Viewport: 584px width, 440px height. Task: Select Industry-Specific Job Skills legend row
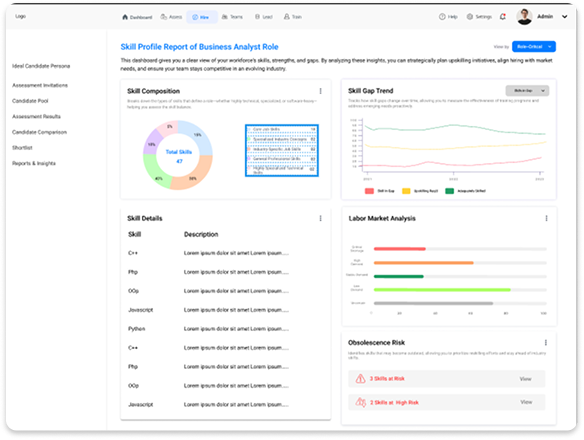[x=282, y=149]
